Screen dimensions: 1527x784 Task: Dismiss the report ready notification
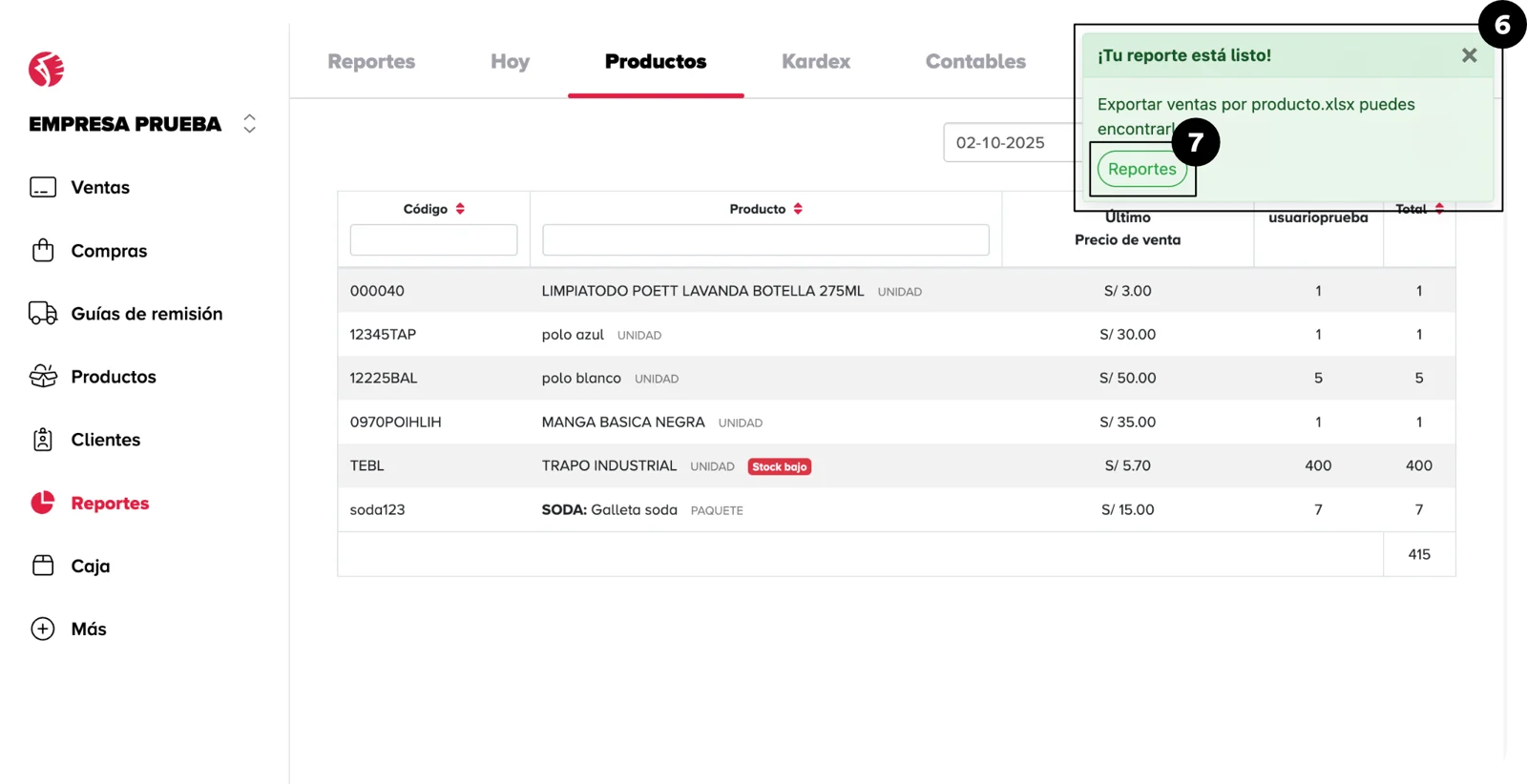click(x=1469, y=55)
